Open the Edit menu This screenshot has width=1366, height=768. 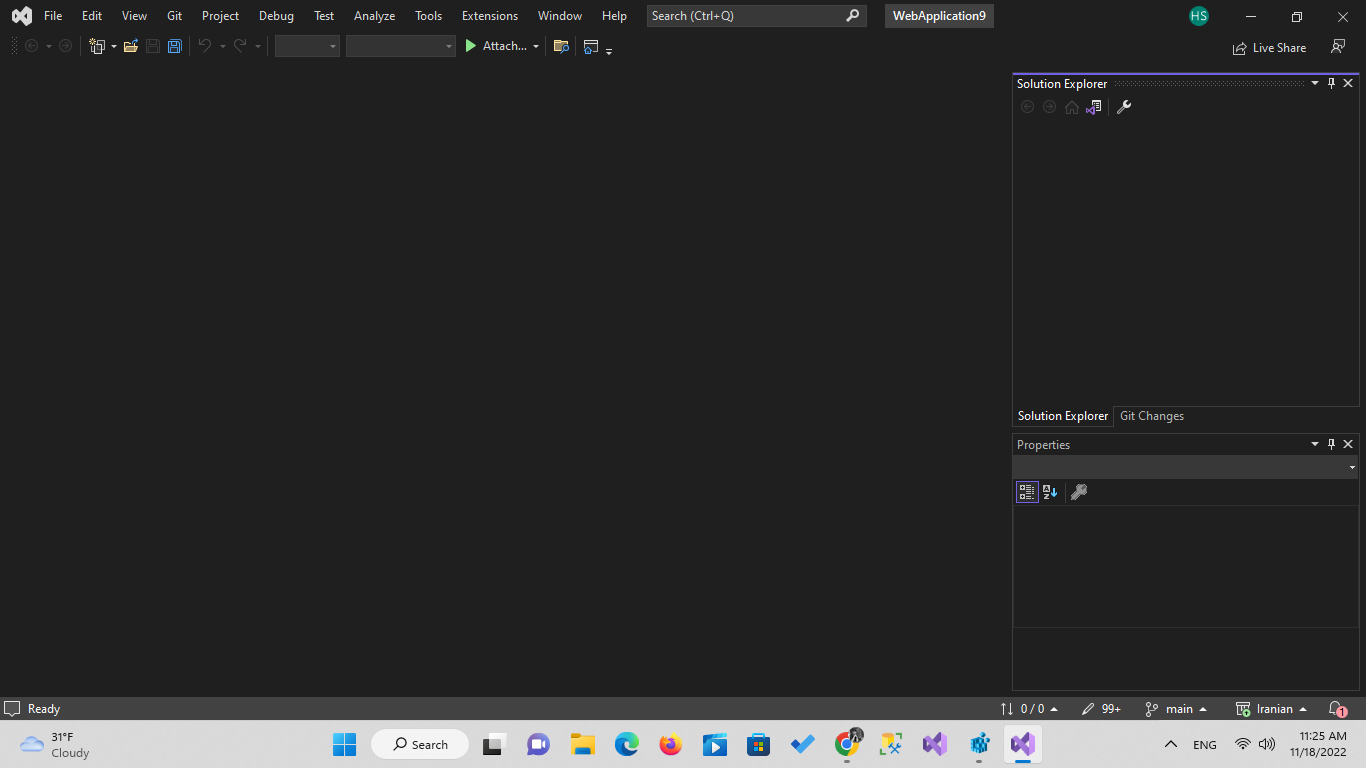(x=92, y=16)
